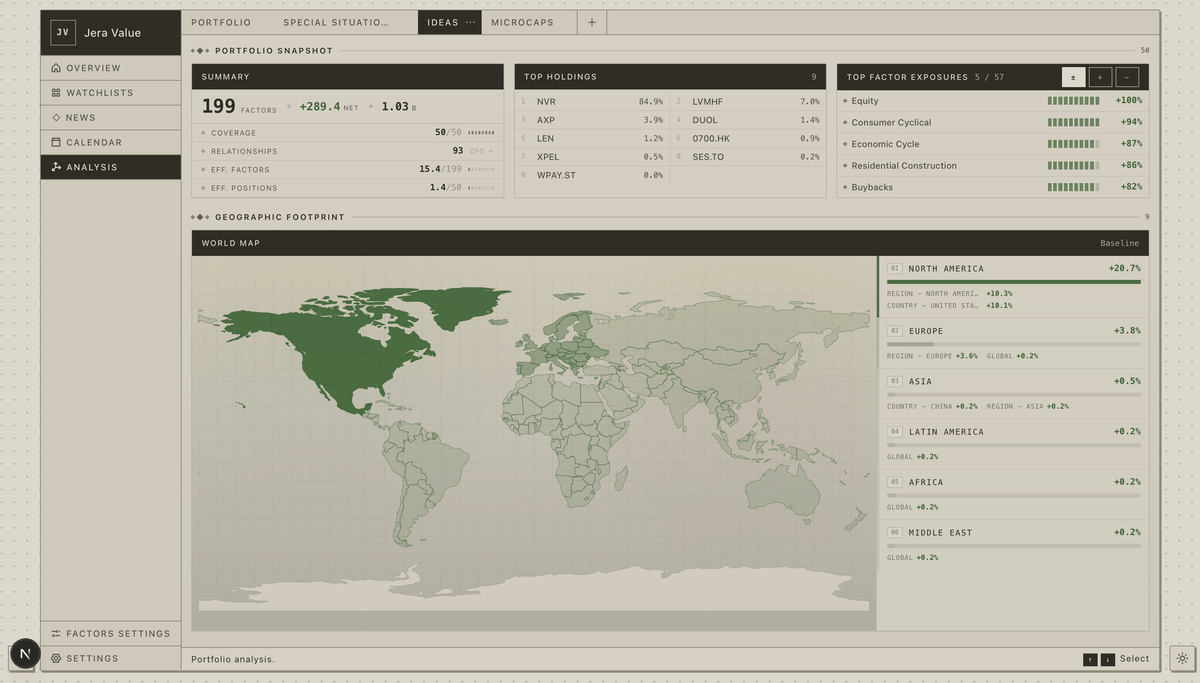The height and width of the screenshot is (683, 1200).
Task: Click the 199 factors count
Action: (238, 107)
